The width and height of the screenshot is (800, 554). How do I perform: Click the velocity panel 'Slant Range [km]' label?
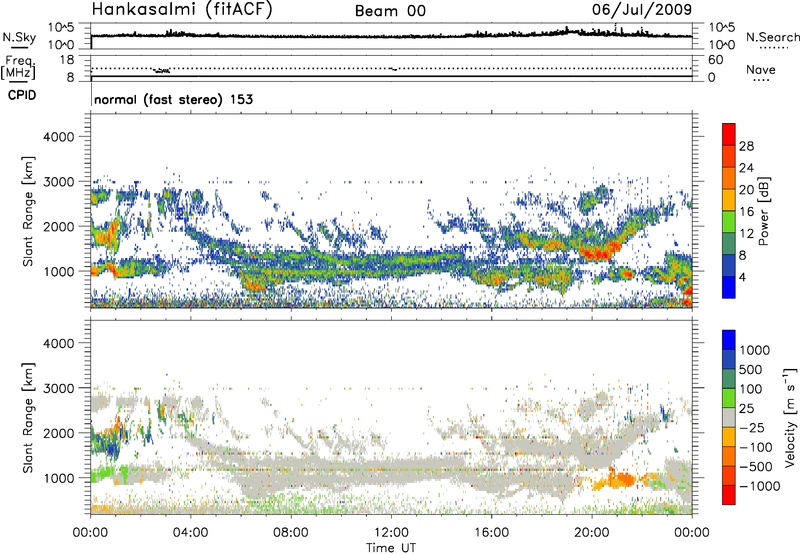pyautogui.click(x=28, y=417)
